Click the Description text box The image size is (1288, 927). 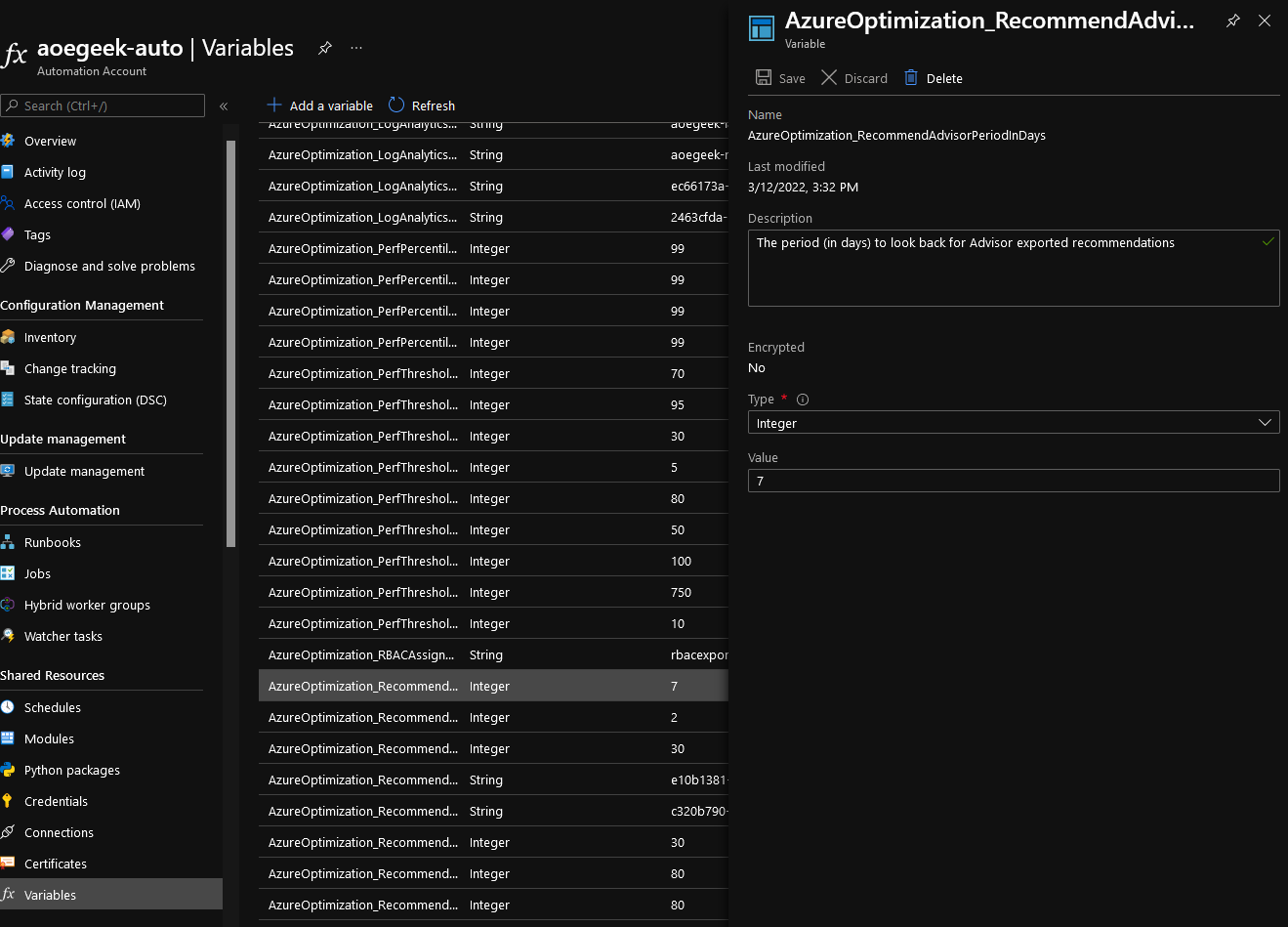1014,269
